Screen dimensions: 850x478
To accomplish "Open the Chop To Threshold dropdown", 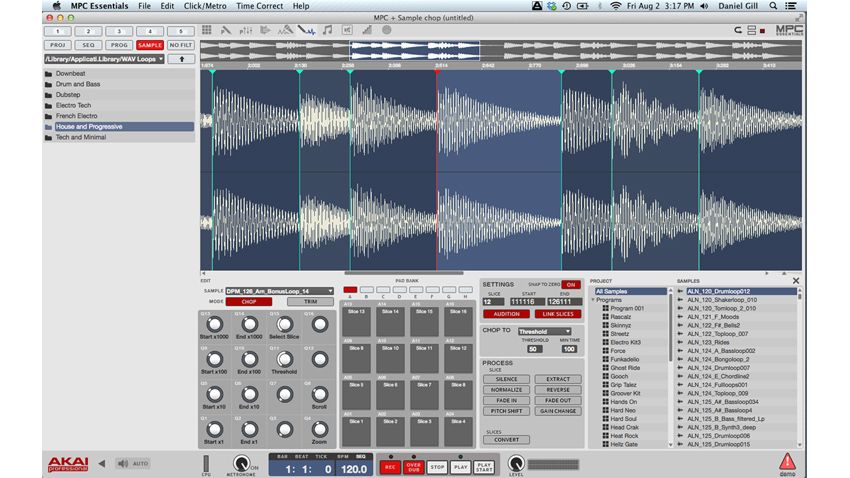I will tap(544, 331).
